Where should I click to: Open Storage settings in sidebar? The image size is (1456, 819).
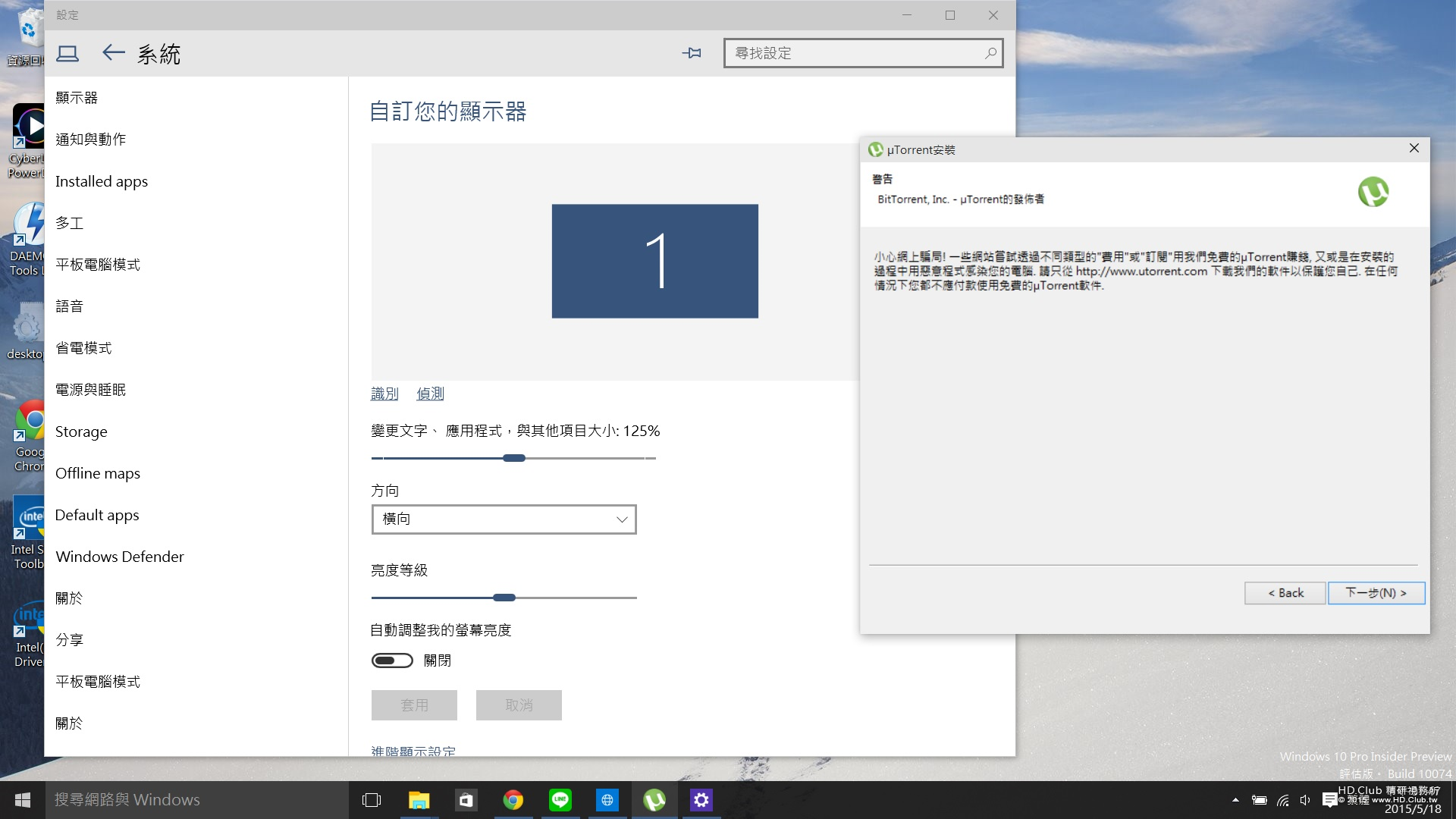pos(81,431)
